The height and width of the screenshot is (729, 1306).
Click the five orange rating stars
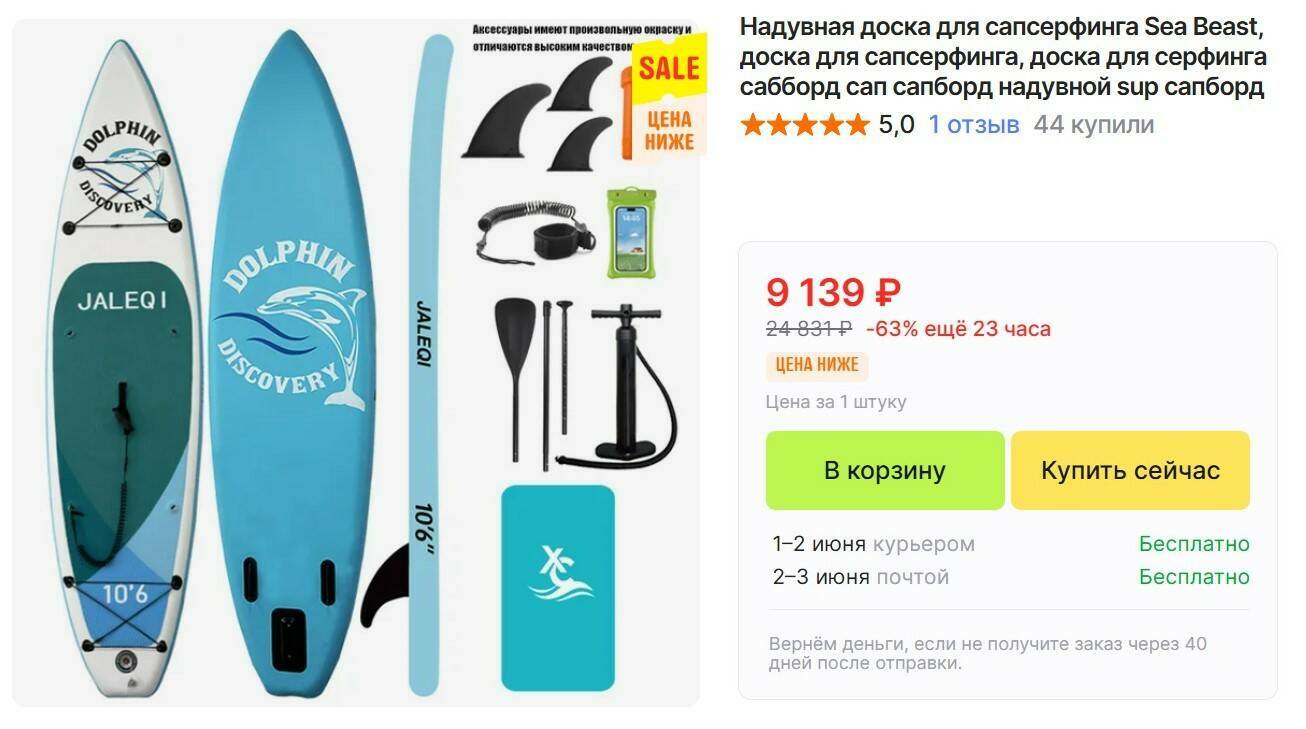pos(805,125)
